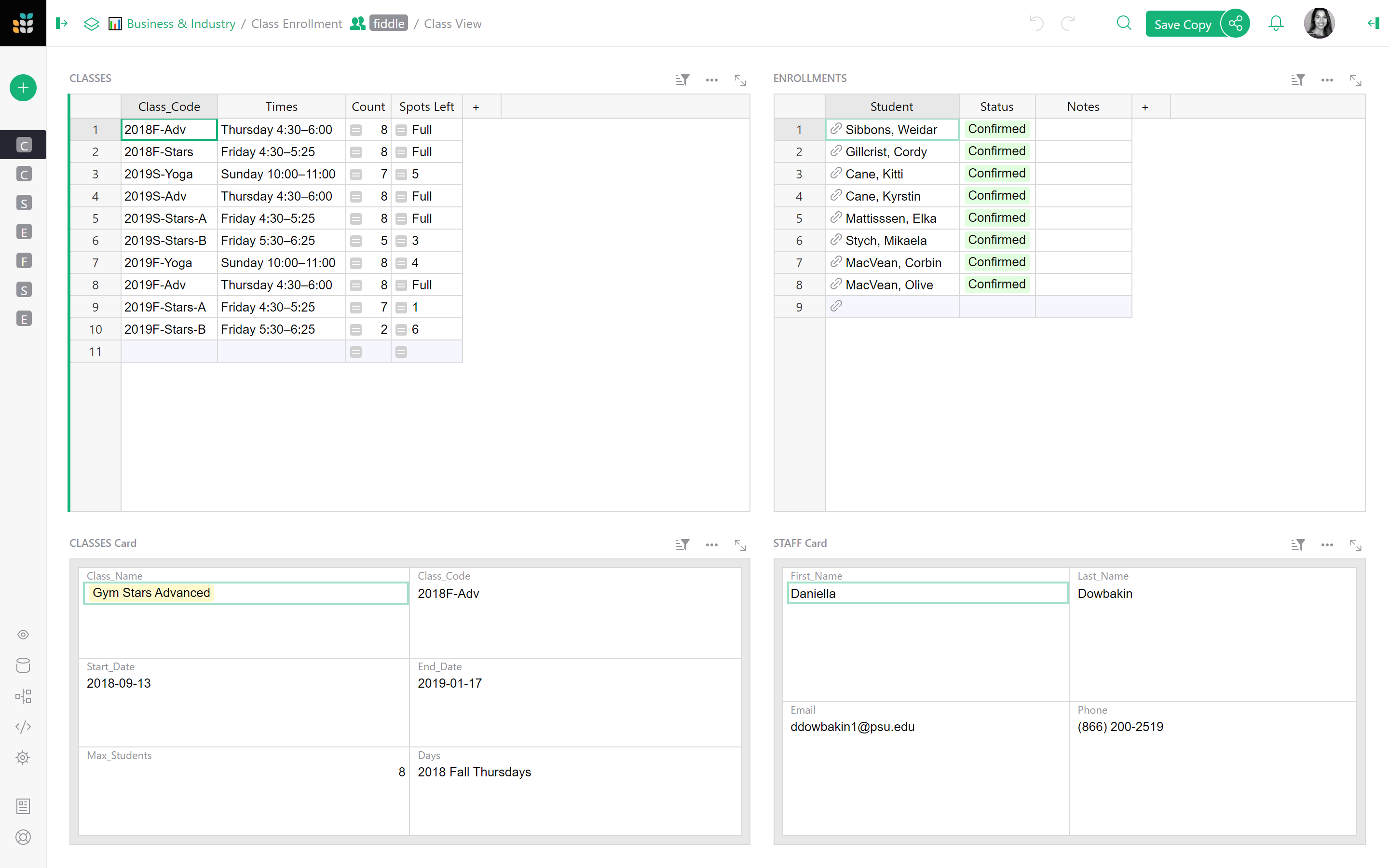Click the share icon next to Save Copy
The image size is (1389, 868).
pos(1235,24)
